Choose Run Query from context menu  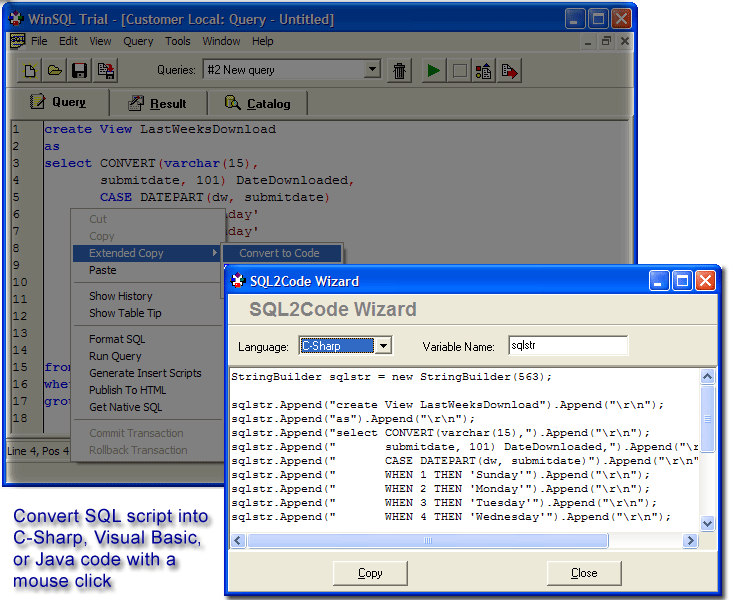point(146,356)
